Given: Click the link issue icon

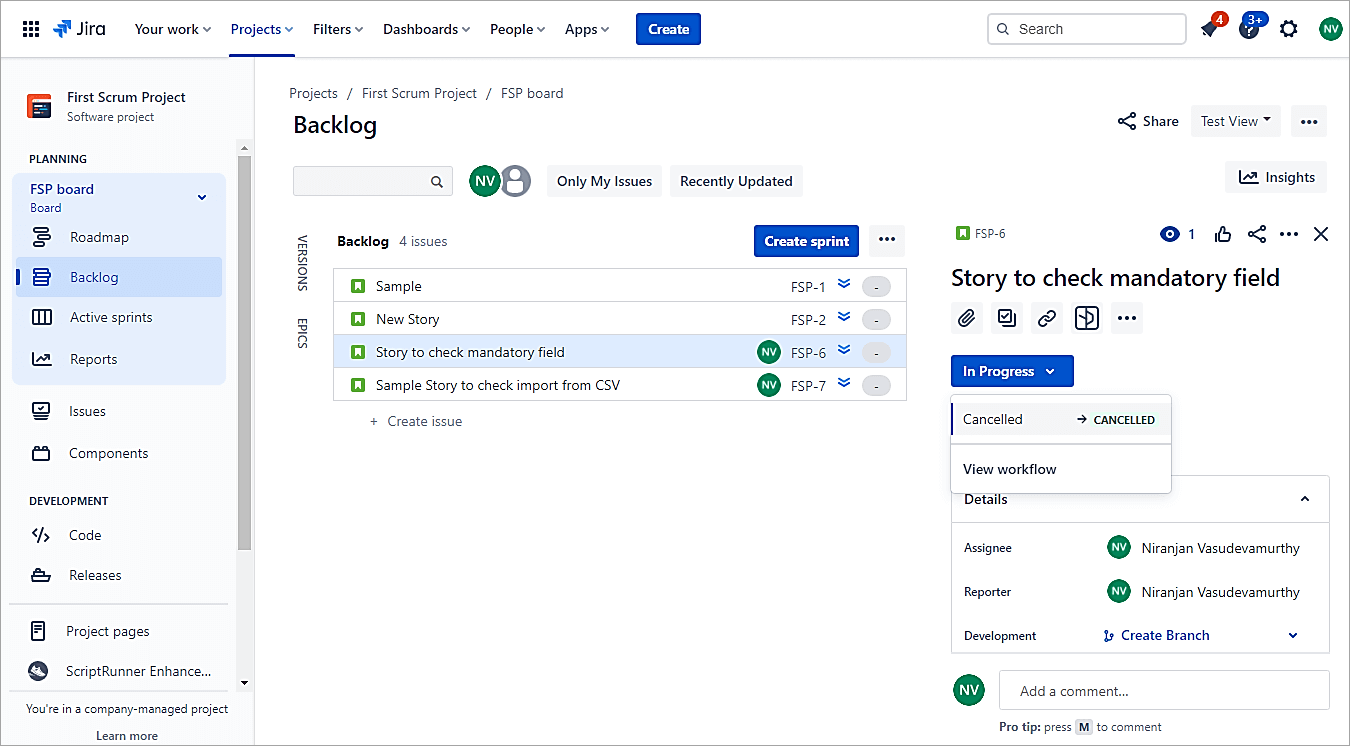Looking at the screenshot, I should click(1046, 318).
